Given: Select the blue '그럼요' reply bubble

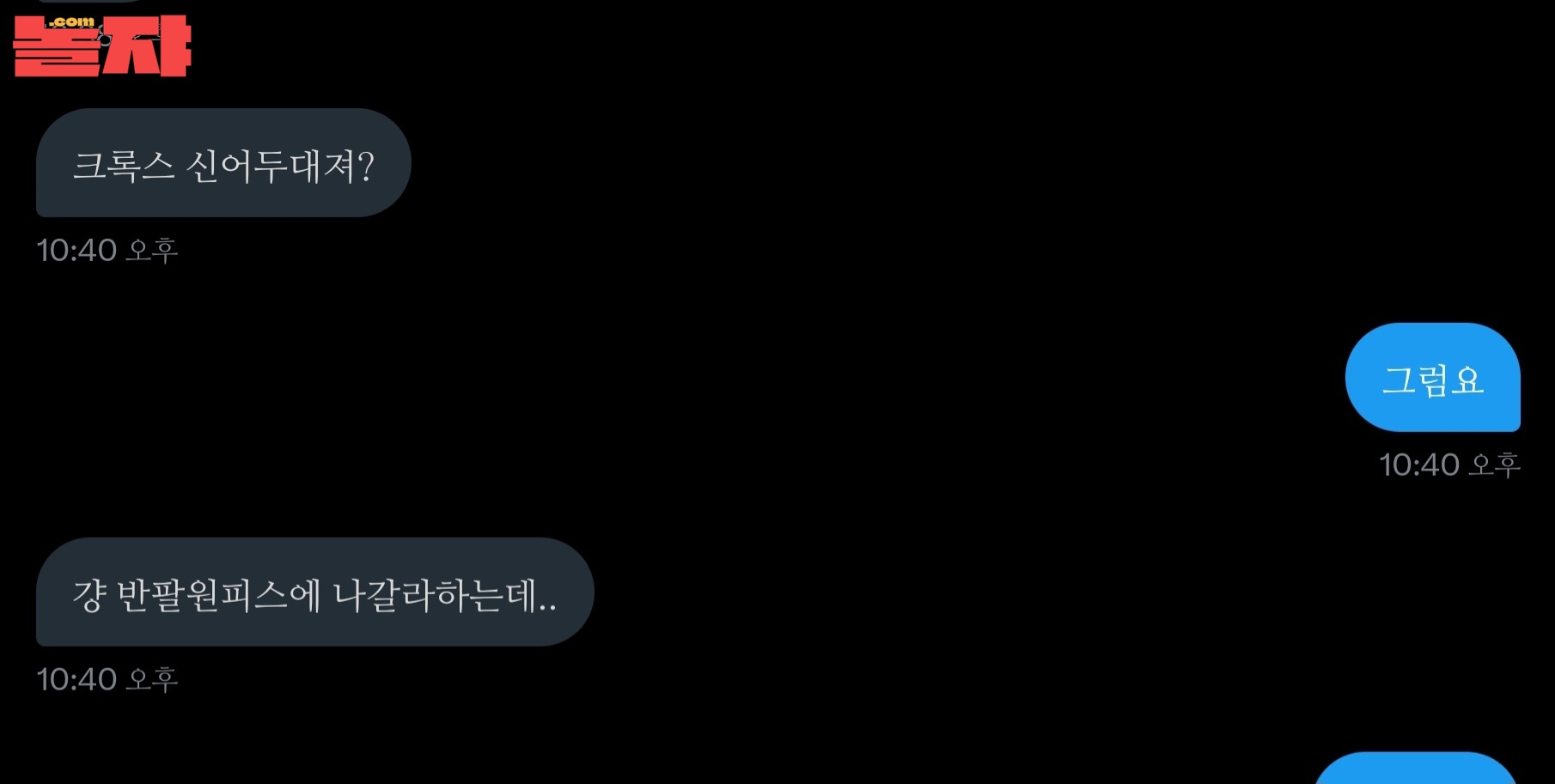Looking at the screenshot, I should coord(1433,377).
